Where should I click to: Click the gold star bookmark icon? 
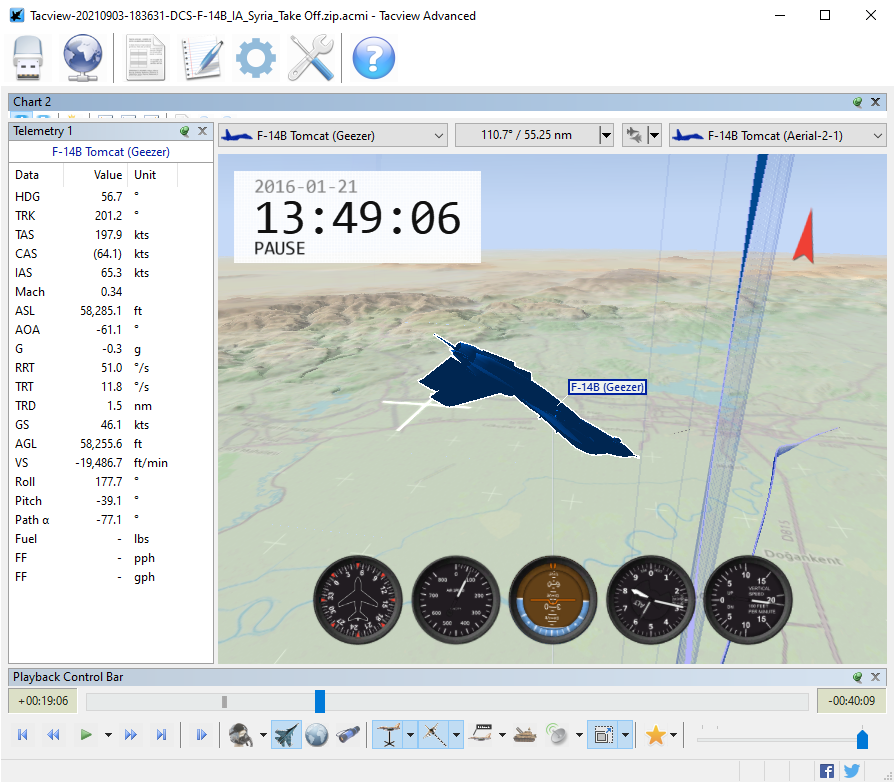pos(656,734)
